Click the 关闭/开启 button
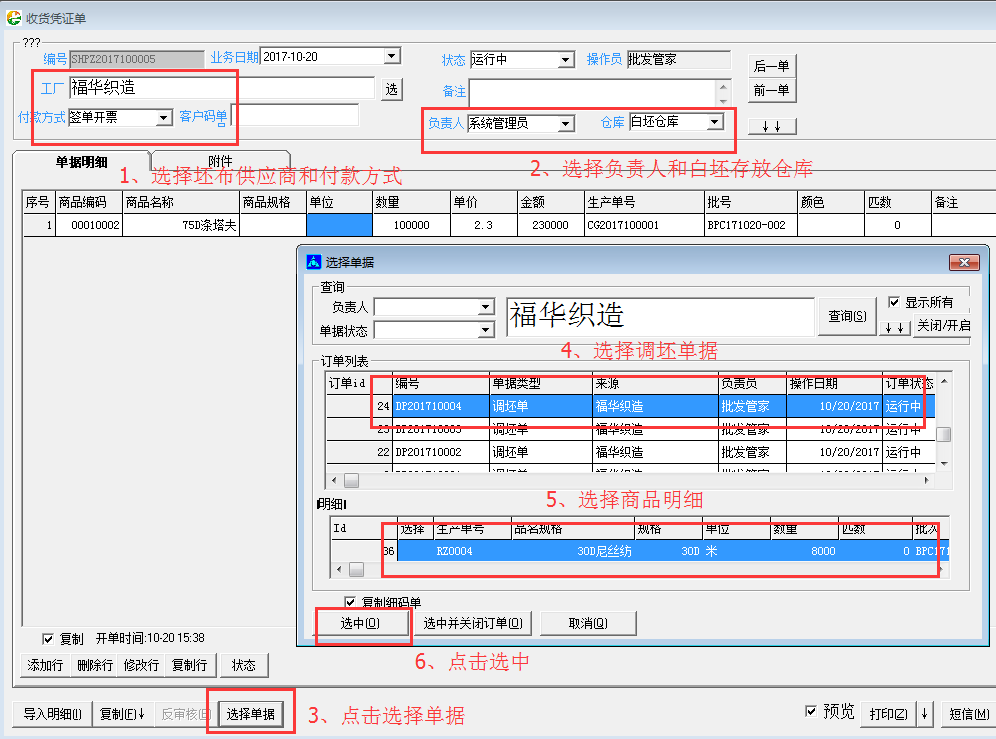This screenshot has width=996, height=739. [x=943, y=325]
